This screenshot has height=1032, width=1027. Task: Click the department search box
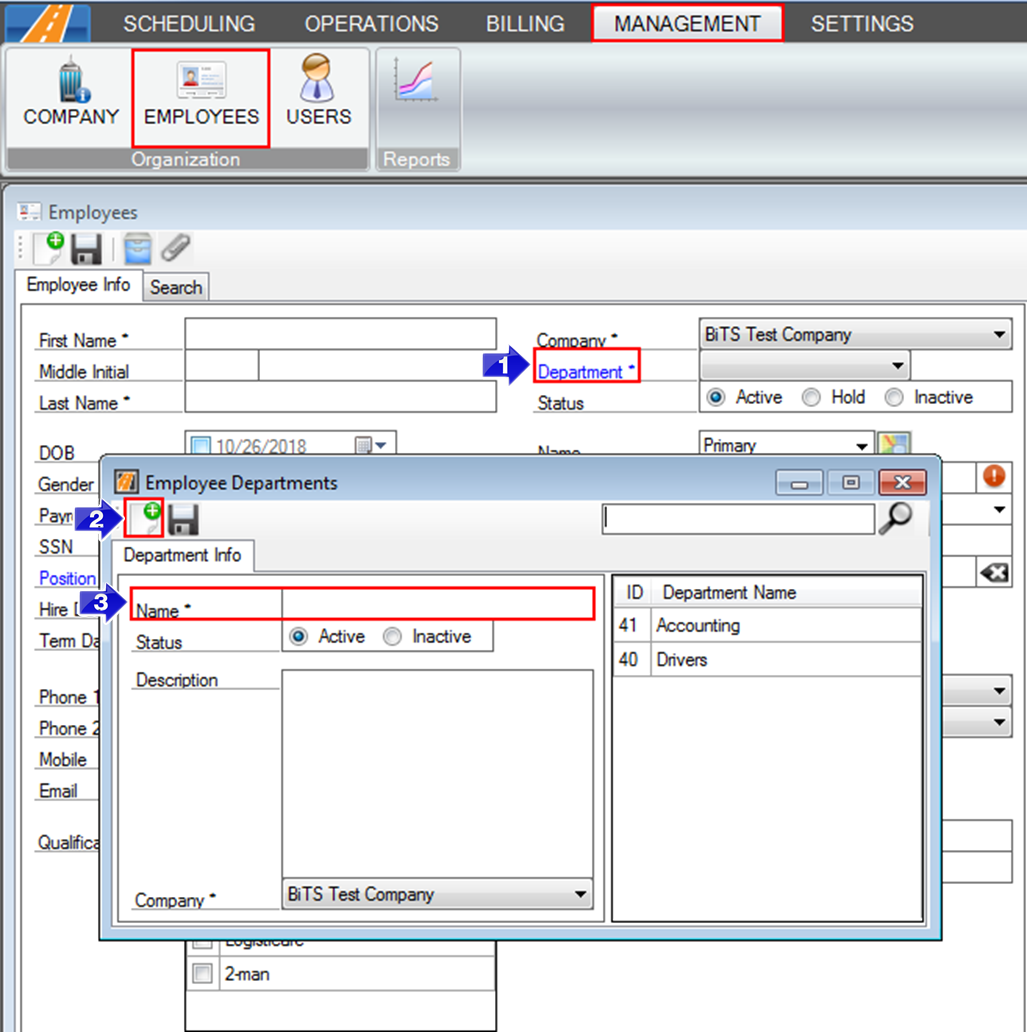coord(739,519)
